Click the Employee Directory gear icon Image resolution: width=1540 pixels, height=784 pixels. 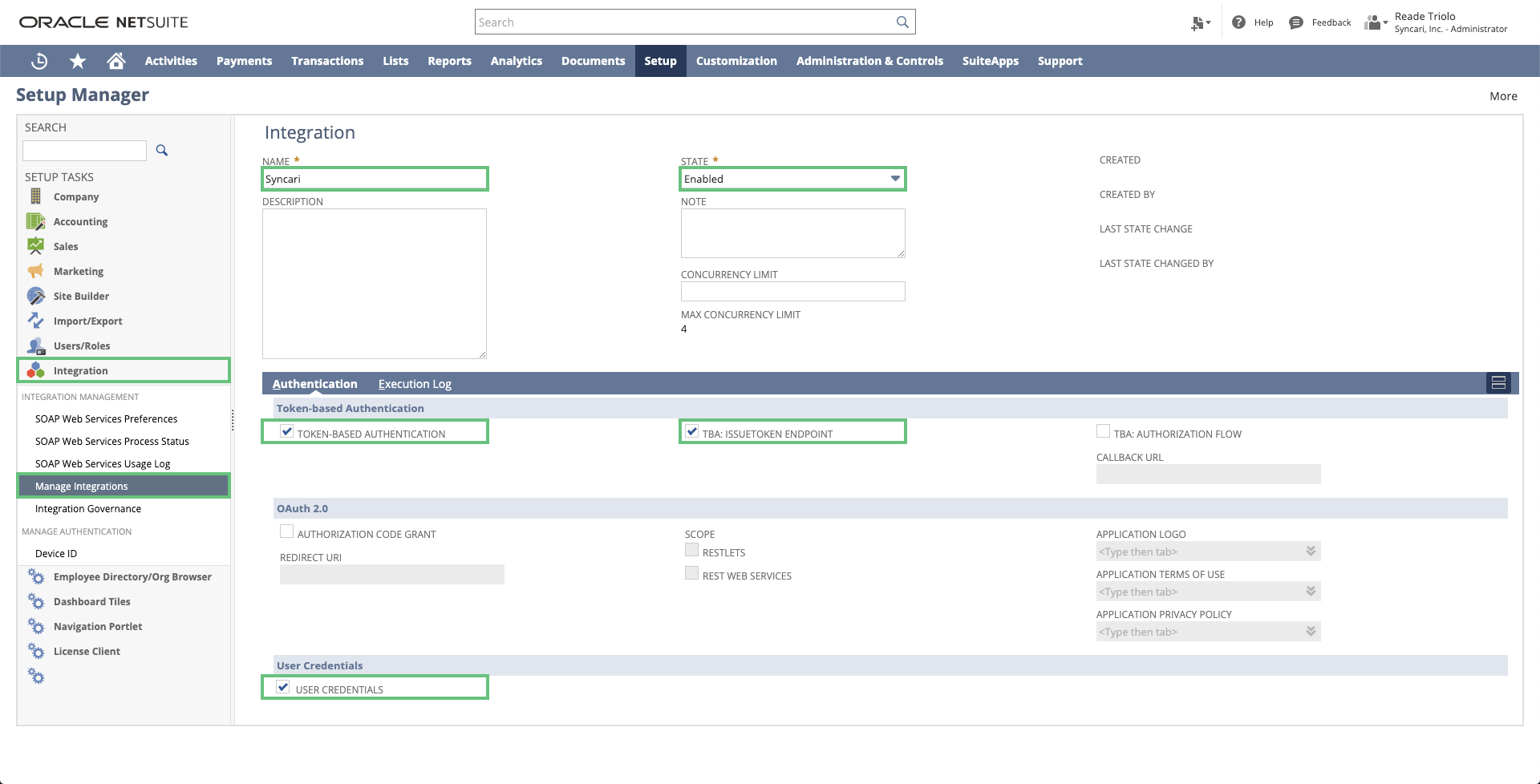[36, 576]
